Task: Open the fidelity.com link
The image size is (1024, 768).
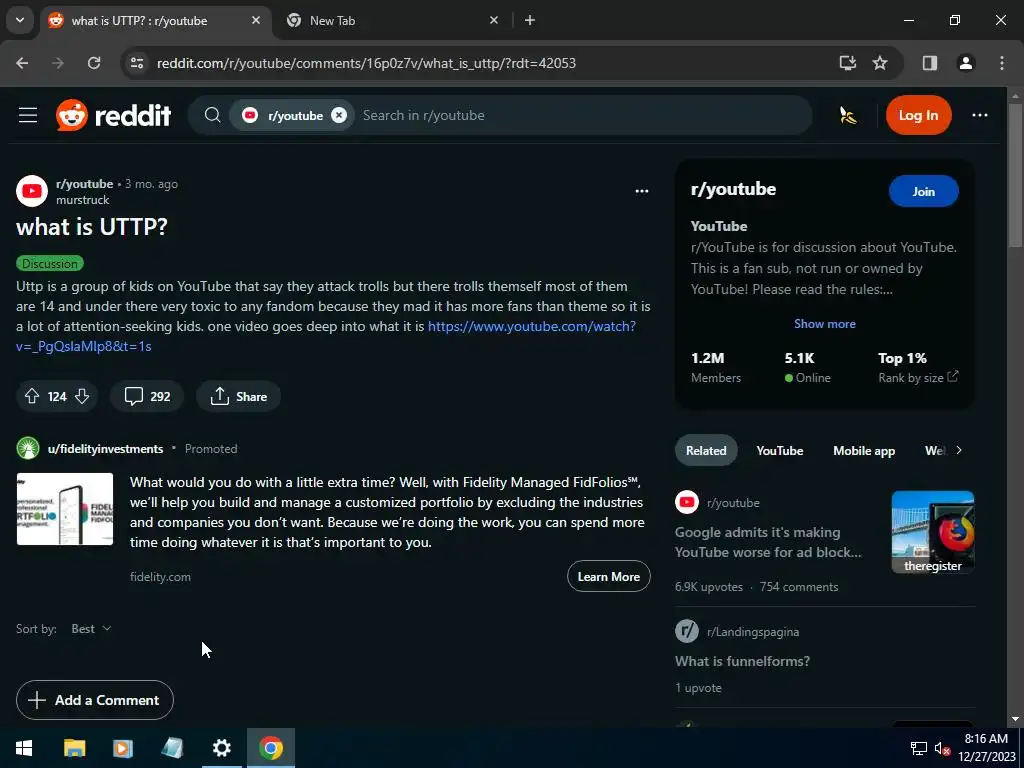Action: coord(160,577)
